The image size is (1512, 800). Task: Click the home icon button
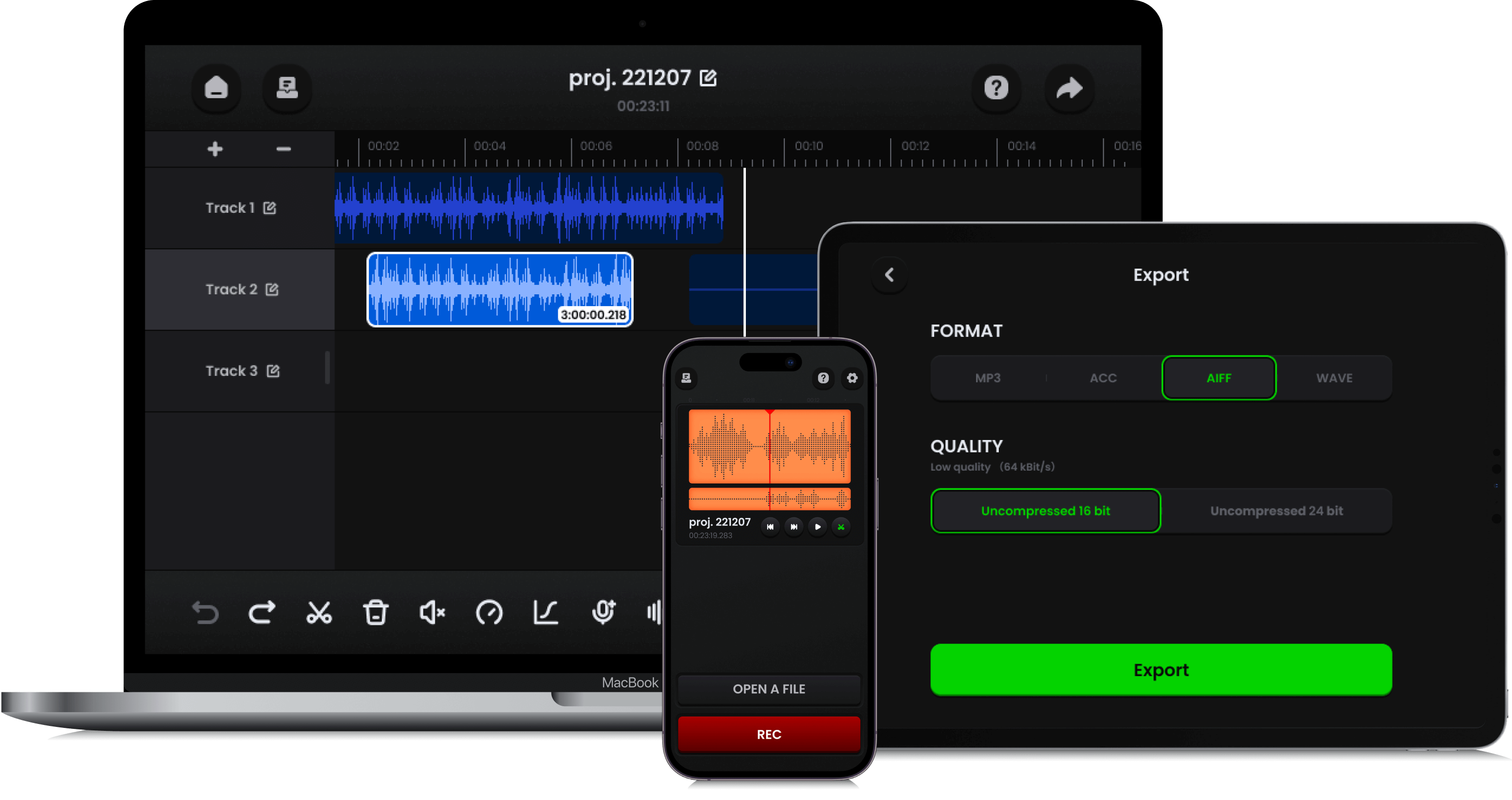pos(216,88)
